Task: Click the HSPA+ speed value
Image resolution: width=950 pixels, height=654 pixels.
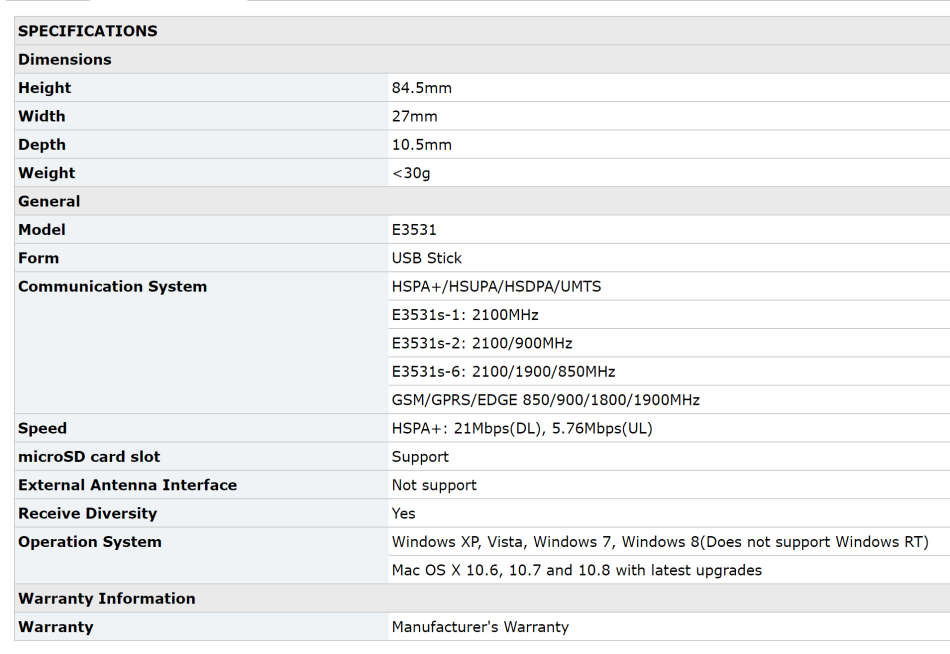Action: pos(522,428)
